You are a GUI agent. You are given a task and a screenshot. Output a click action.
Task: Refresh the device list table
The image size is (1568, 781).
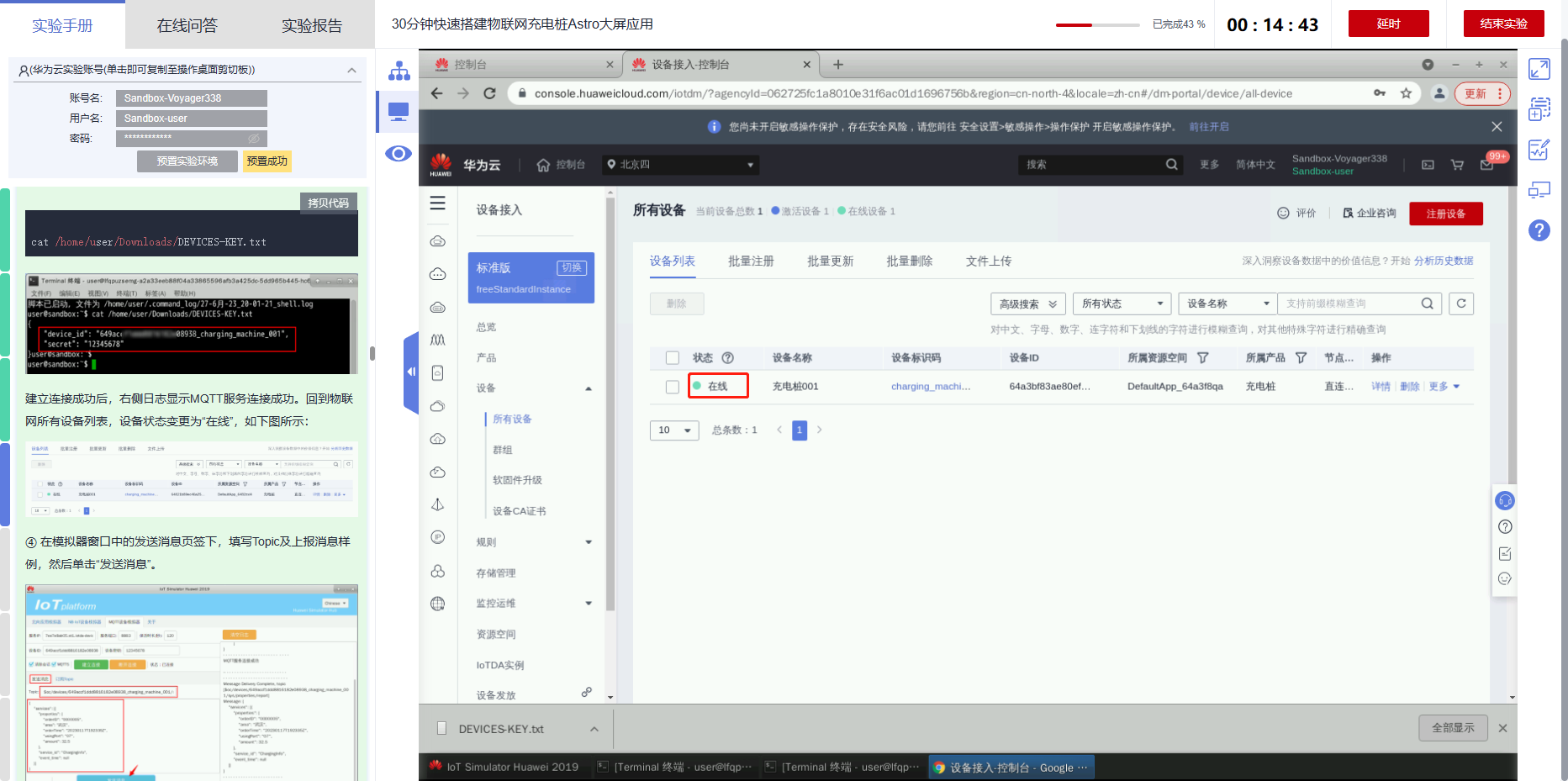(x=1461, y=303)
